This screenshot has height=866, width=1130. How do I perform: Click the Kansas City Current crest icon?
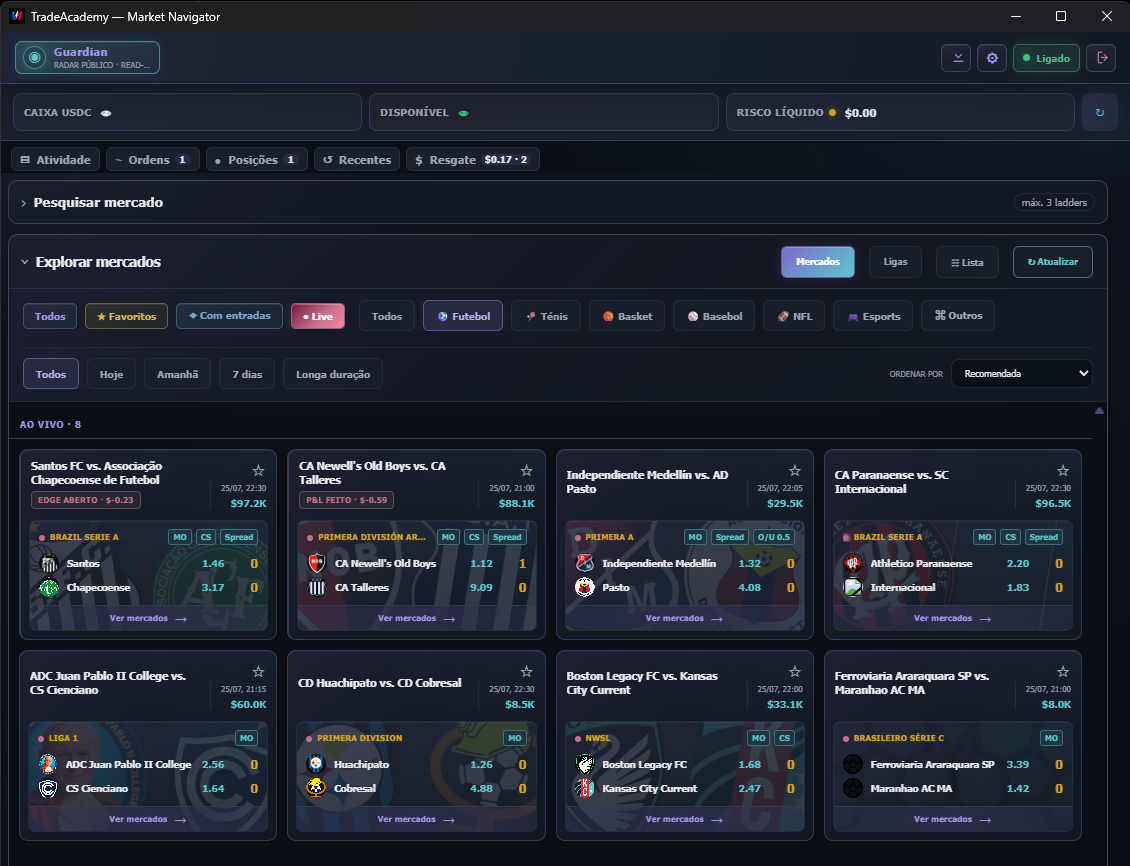tap(584, 789)
